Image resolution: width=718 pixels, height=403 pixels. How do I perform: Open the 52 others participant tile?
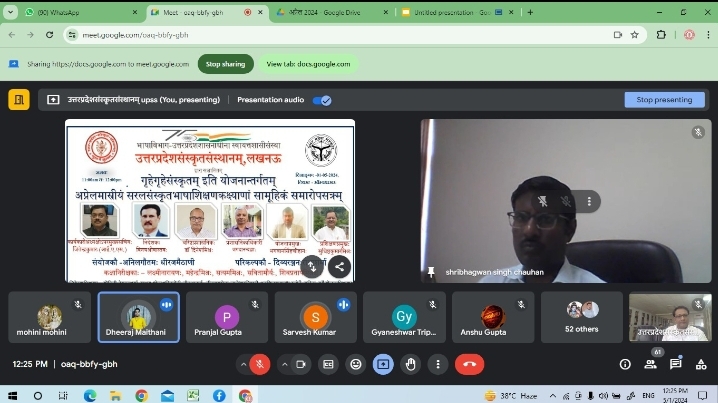click(x=582, y=317)
